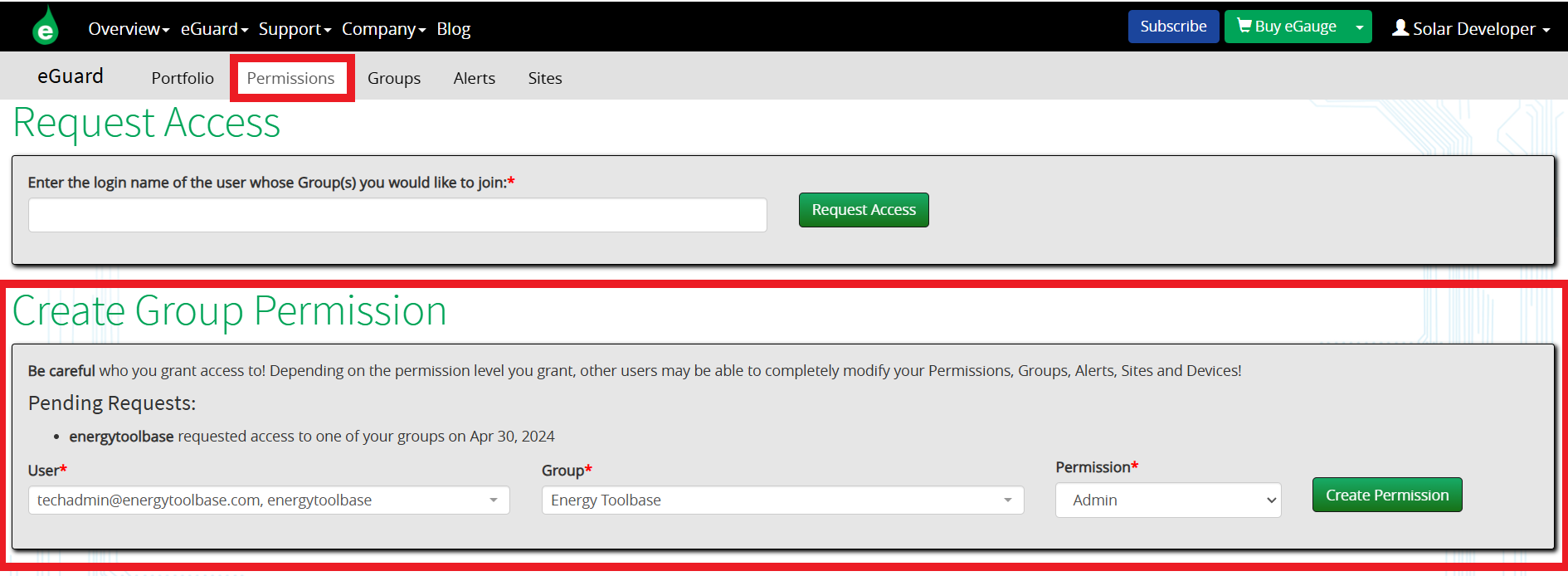The image size is (1568, 576).
Task: Click the eGuard section title in subnav
Action: 71,76
